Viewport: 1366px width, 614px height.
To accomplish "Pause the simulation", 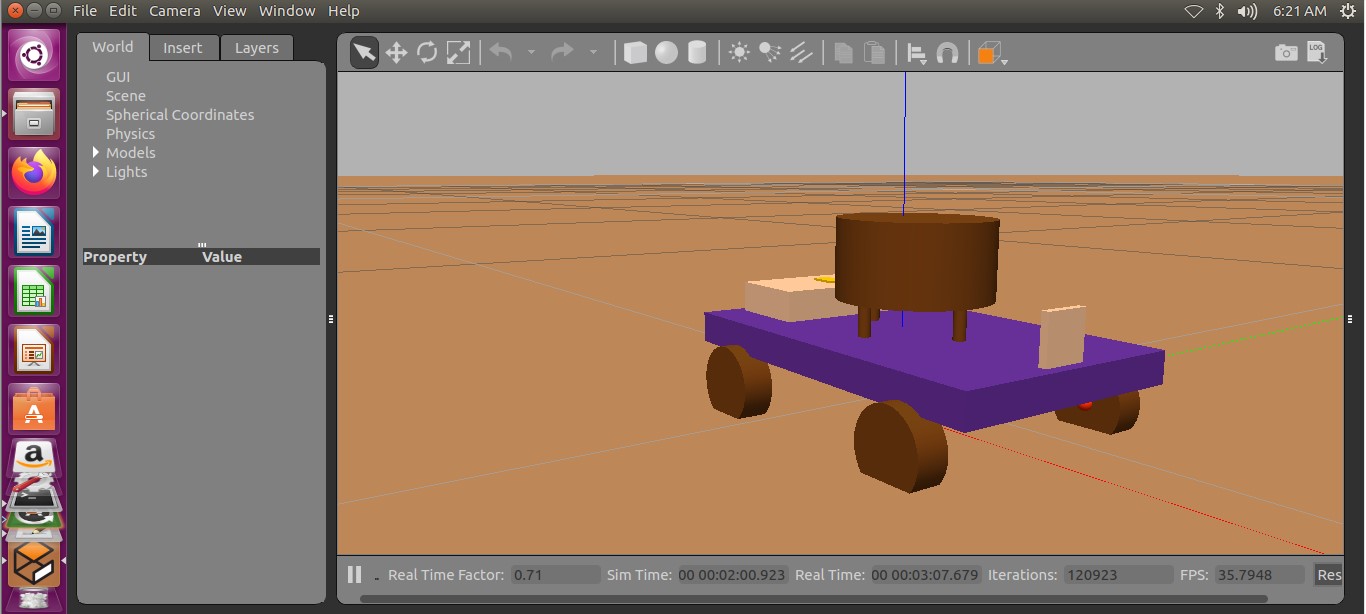I will point(354,574).
